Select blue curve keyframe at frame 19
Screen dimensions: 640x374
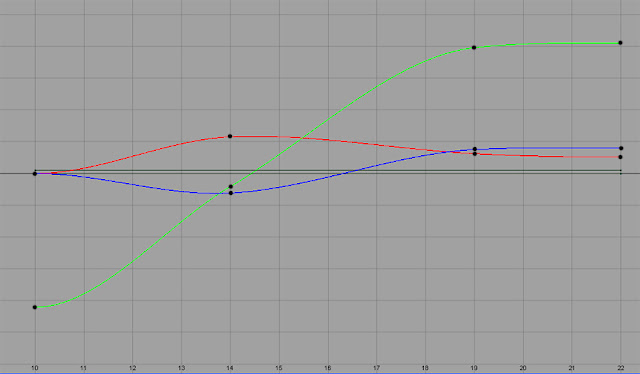click(x=475, y=149)
